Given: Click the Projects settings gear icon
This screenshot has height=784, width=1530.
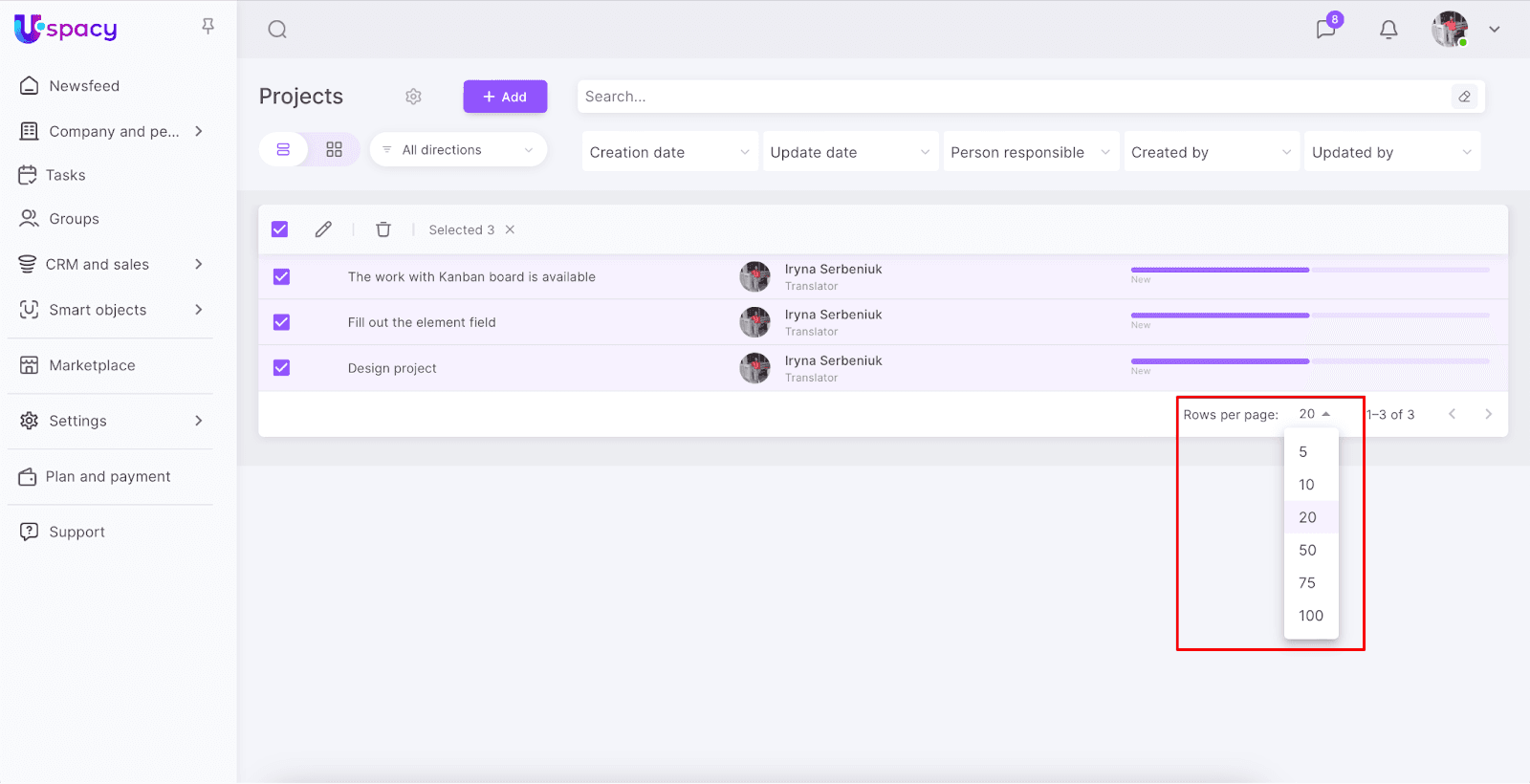Looking at the screenshot, I should [x=413, y=97].
